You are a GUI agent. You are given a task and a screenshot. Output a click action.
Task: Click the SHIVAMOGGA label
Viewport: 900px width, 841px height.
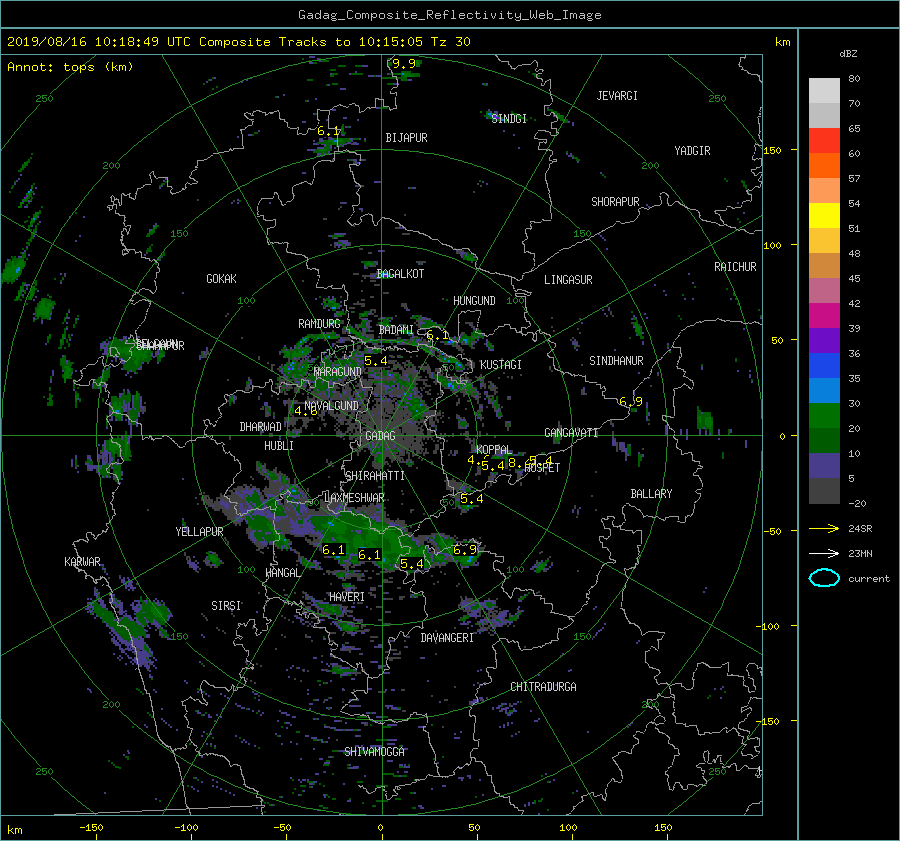(374, 752)
